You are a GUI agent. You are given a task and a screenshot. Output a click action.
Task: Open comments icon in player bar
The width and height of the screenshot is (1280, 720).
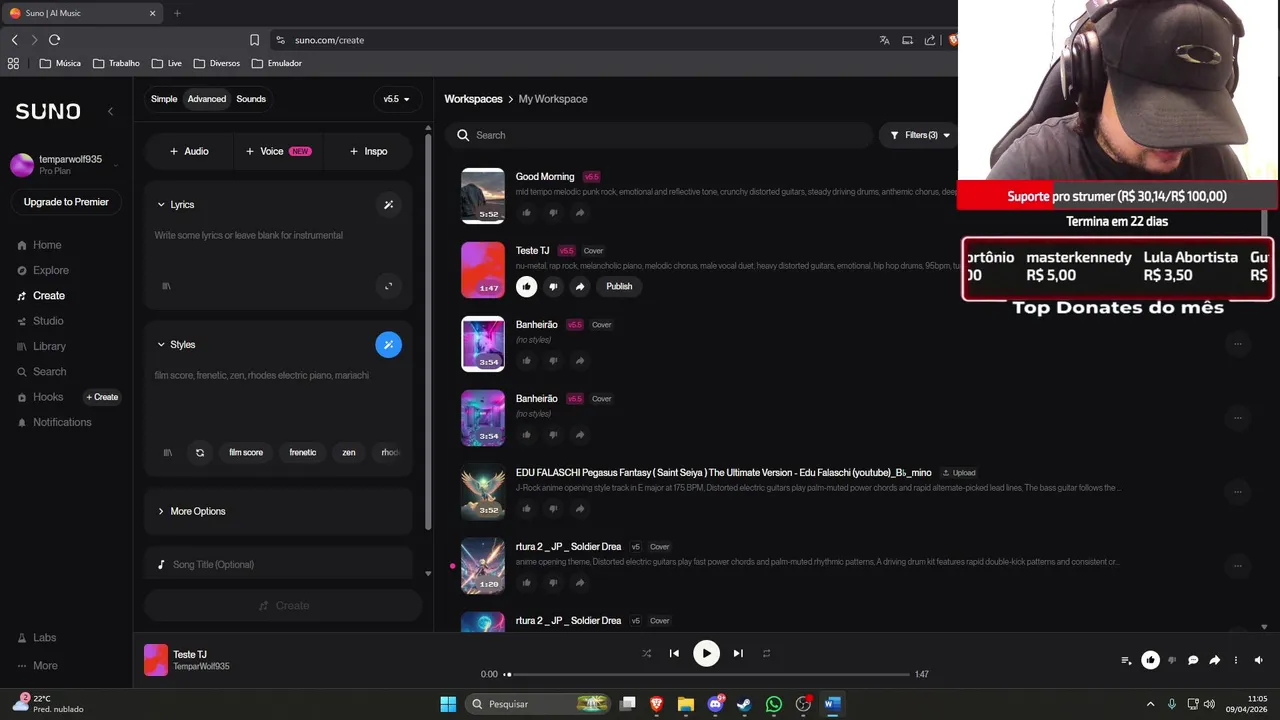tap(1193, 660)
